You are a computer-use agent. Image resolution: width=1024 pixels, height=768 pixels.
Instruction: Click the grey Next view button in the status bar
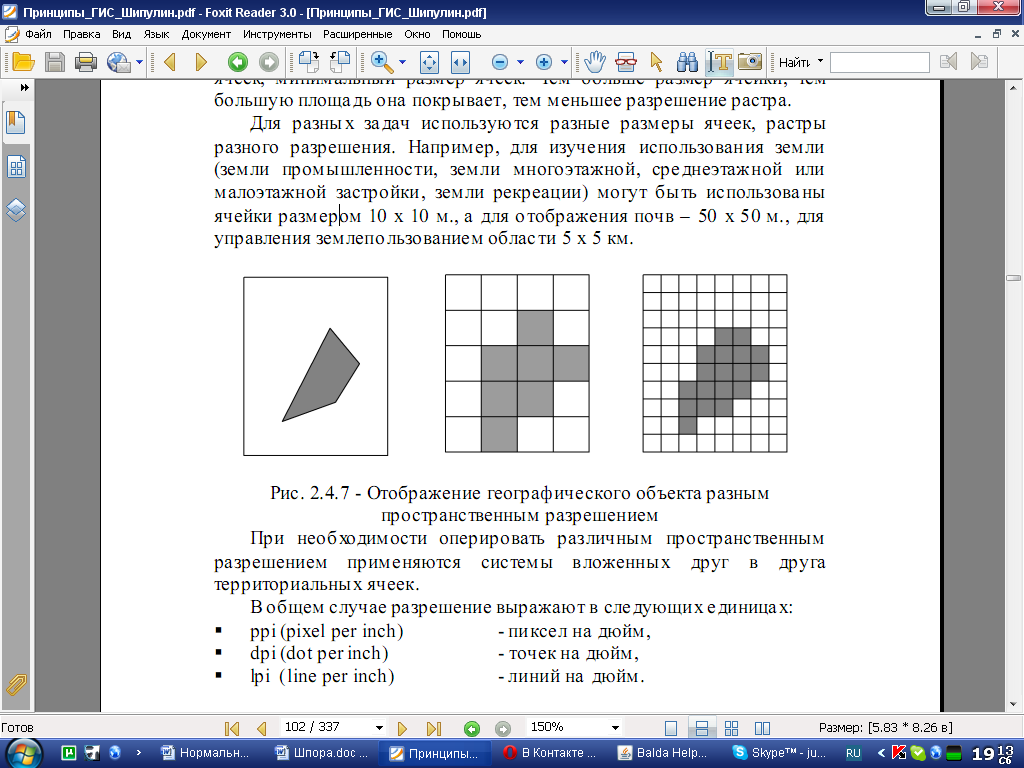[502, 728]
